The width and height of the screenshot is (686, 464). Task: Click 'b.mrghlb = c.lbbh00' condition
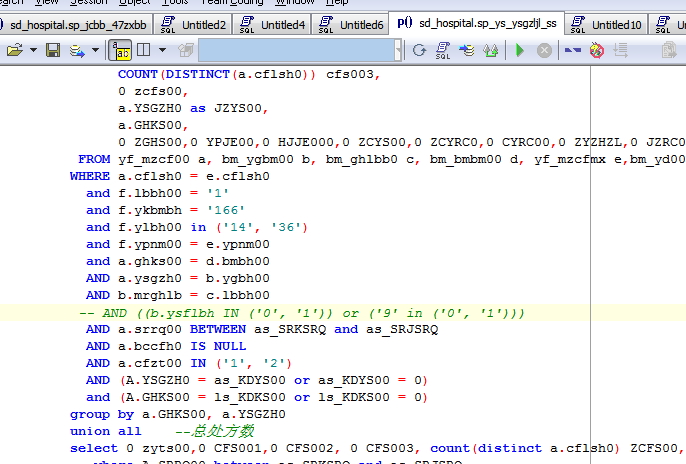coord(193,296)
